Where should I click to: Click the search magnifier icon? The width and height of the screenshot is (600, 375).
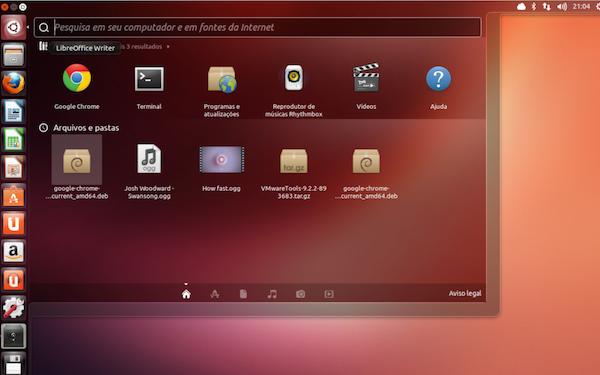(44, 28)
